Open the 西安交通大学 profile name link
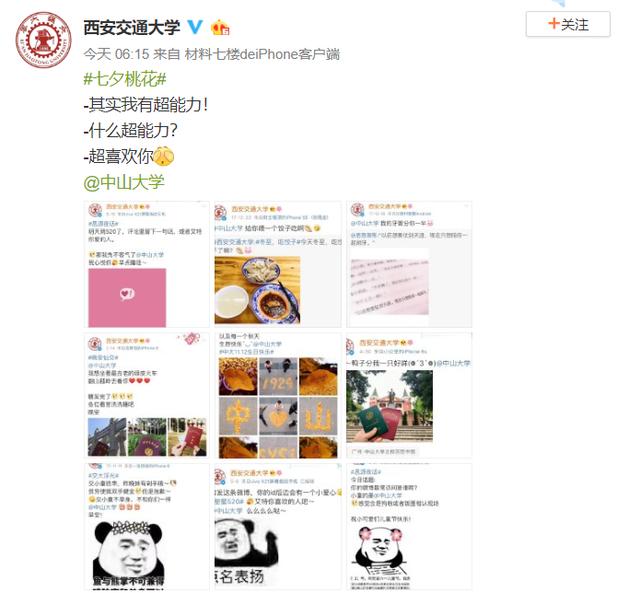640x593 pixels. (x=131, y=27)
